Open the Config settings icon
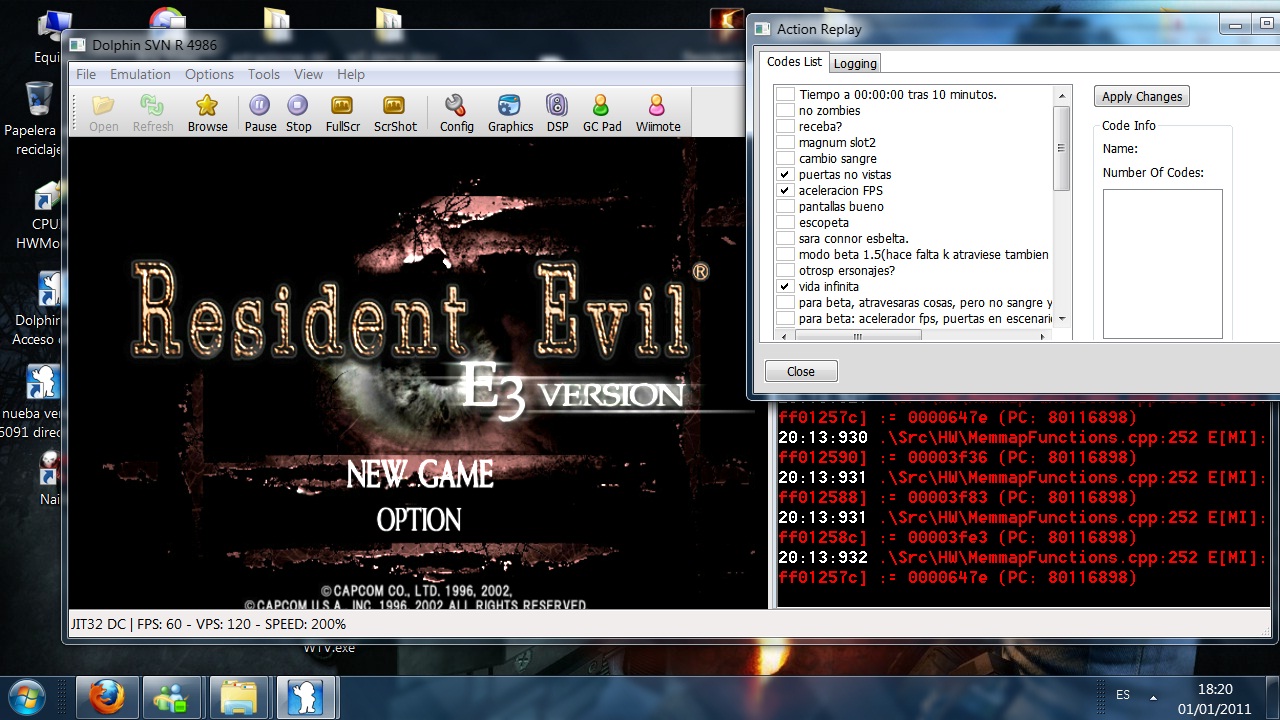The width and height of the screenshot is (1280, 720). (x=456, y=112)
